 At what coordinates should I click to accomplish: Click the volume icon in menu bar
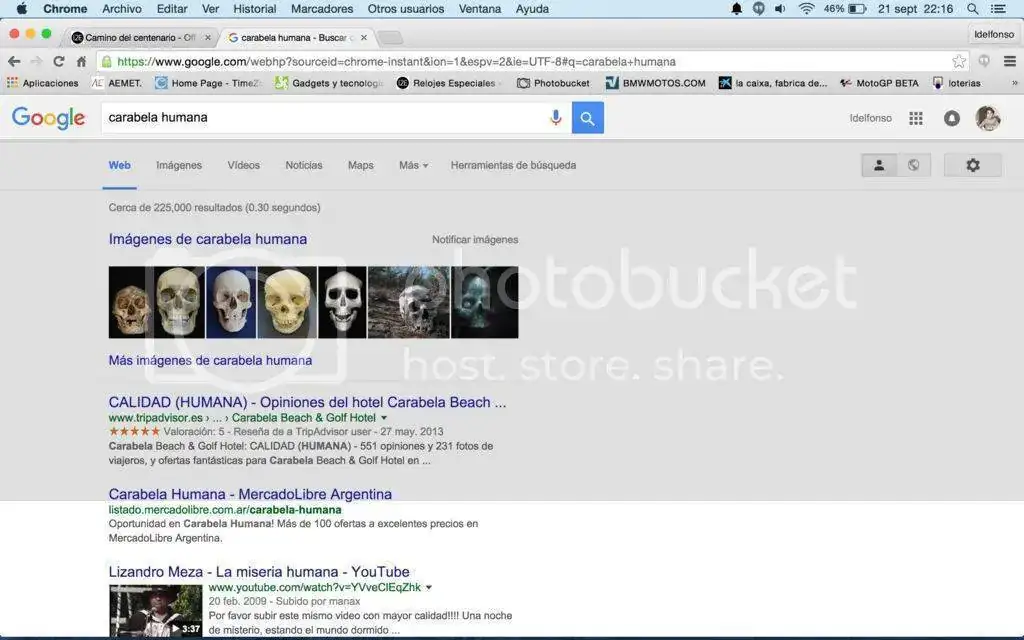pos(780,8)
